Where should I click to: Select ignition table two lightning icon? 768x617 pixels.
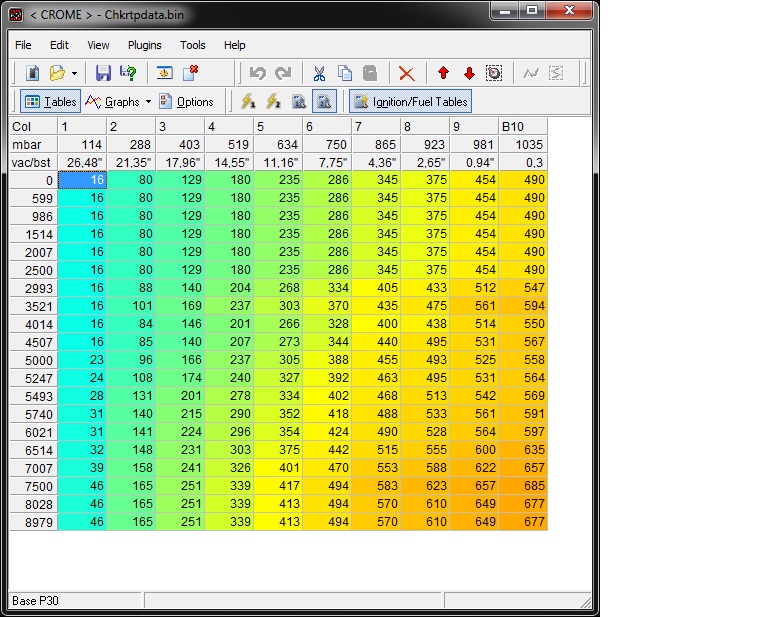pyautogui.click(x=273, y=101)
